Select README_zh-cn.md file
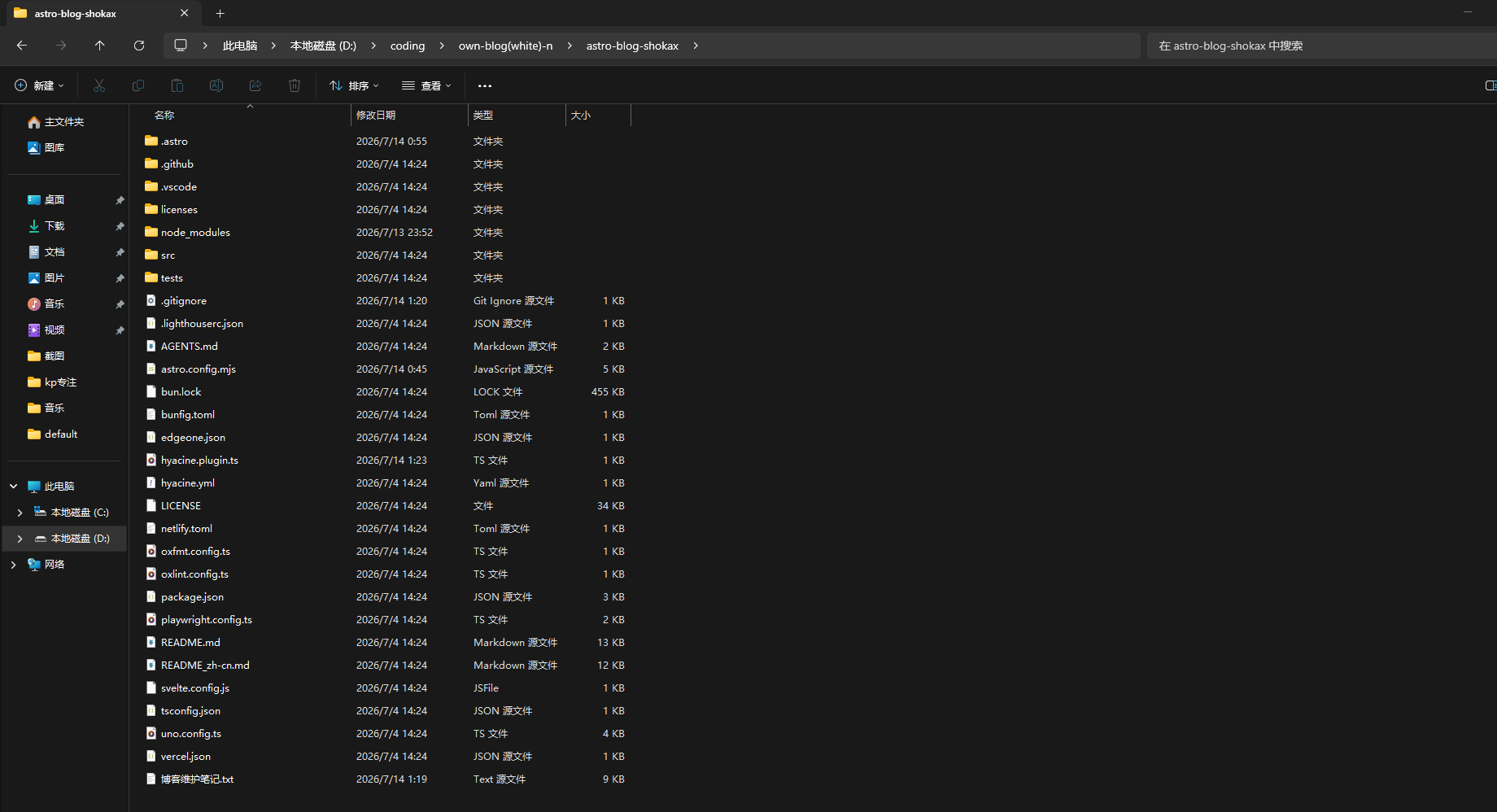 click(197, 666)
